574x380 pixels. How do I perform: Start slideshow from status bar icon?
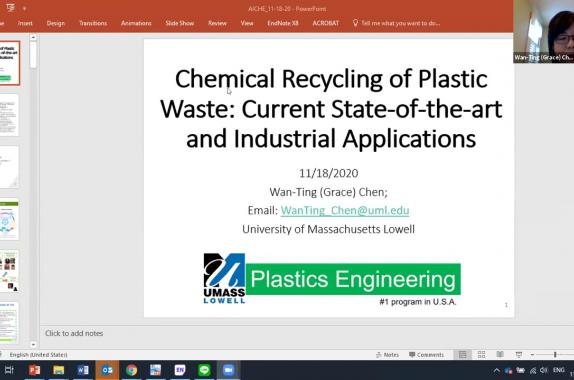[x=519, y=354]
